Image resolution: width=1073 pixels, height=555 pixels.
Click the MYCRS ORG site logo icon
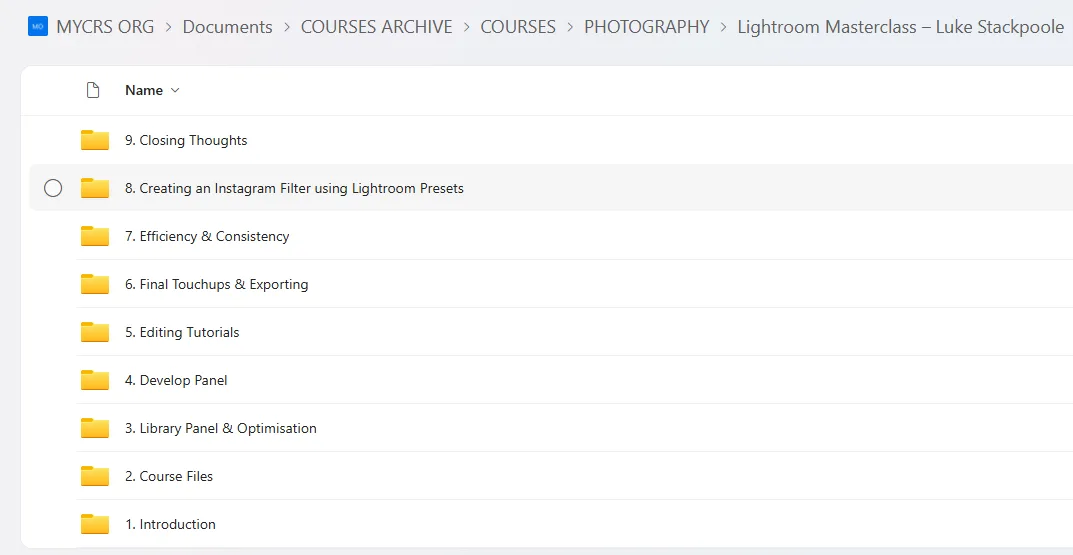(x=38, y=27)
